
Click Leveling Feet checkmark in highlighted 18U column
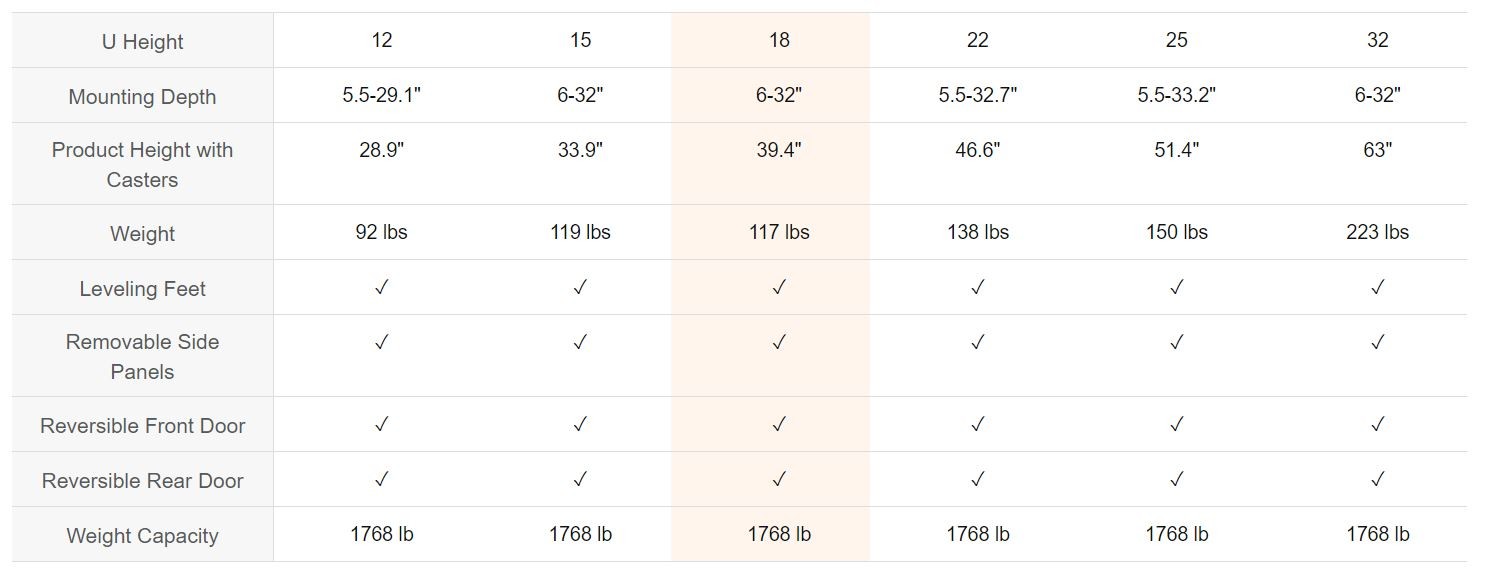click(x=779, y=287)
